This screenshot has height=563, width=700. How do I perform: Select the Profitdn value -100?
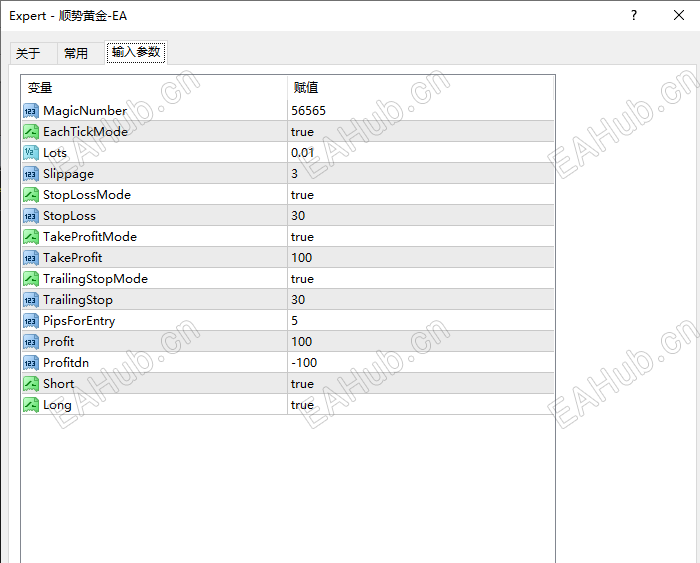304,363
